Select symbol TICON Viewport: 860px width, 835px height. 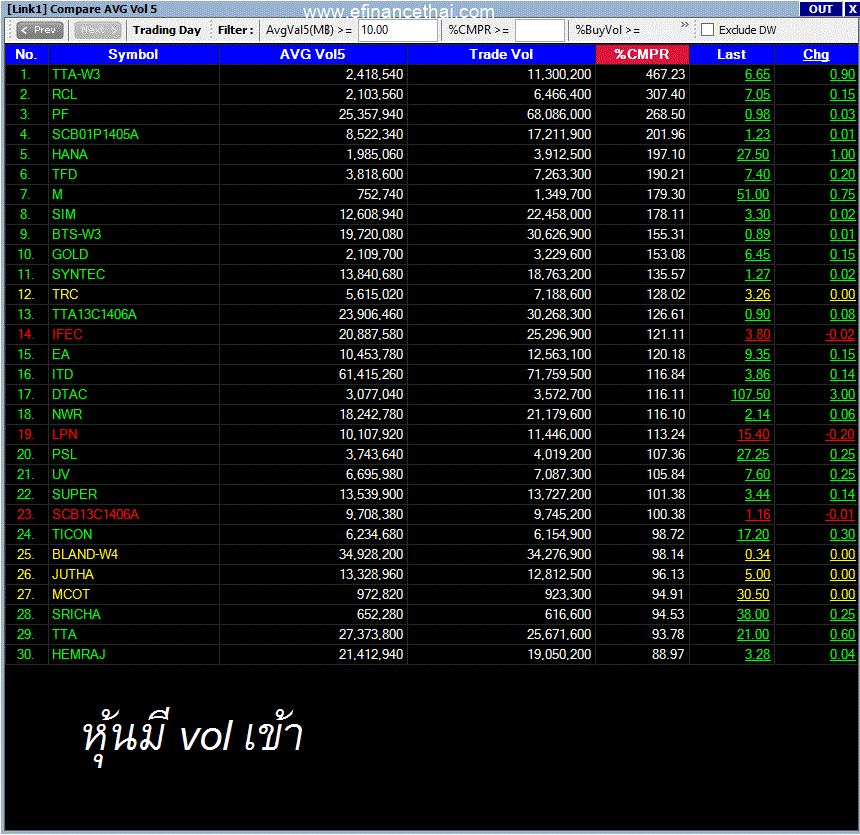[x=72, y=535]
